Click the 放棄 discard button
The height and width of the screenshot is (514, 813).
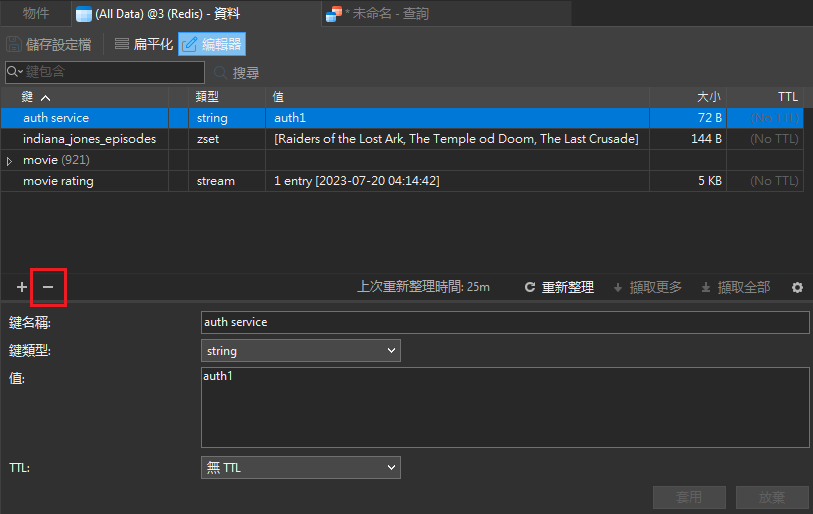(x=772, y=497)
